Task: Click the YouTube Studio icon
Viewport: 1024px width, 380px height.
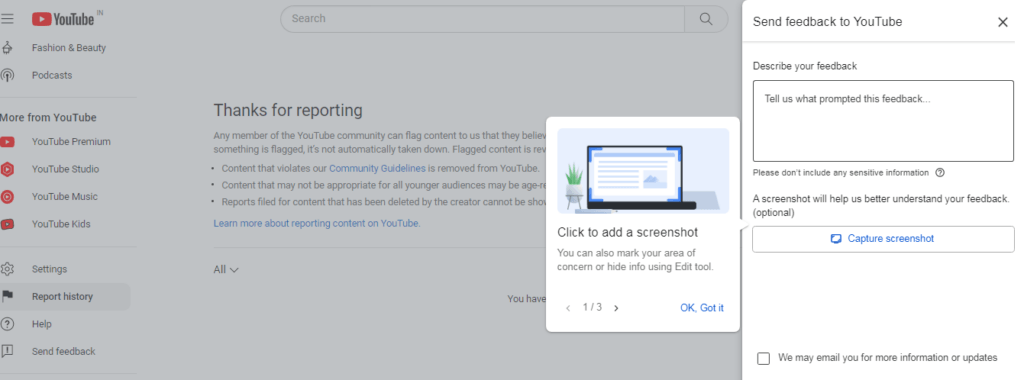Action: (x=7, y=169)
